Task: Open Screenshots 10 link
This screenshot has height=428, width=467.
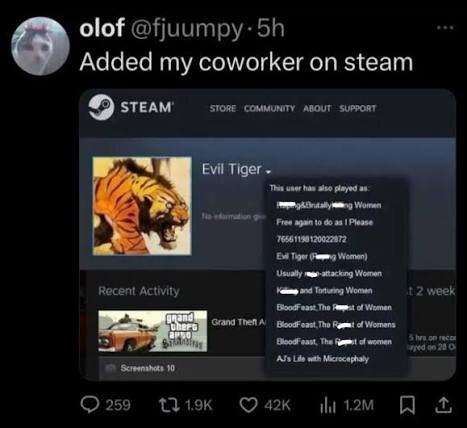Action: (x=147, y=368)
